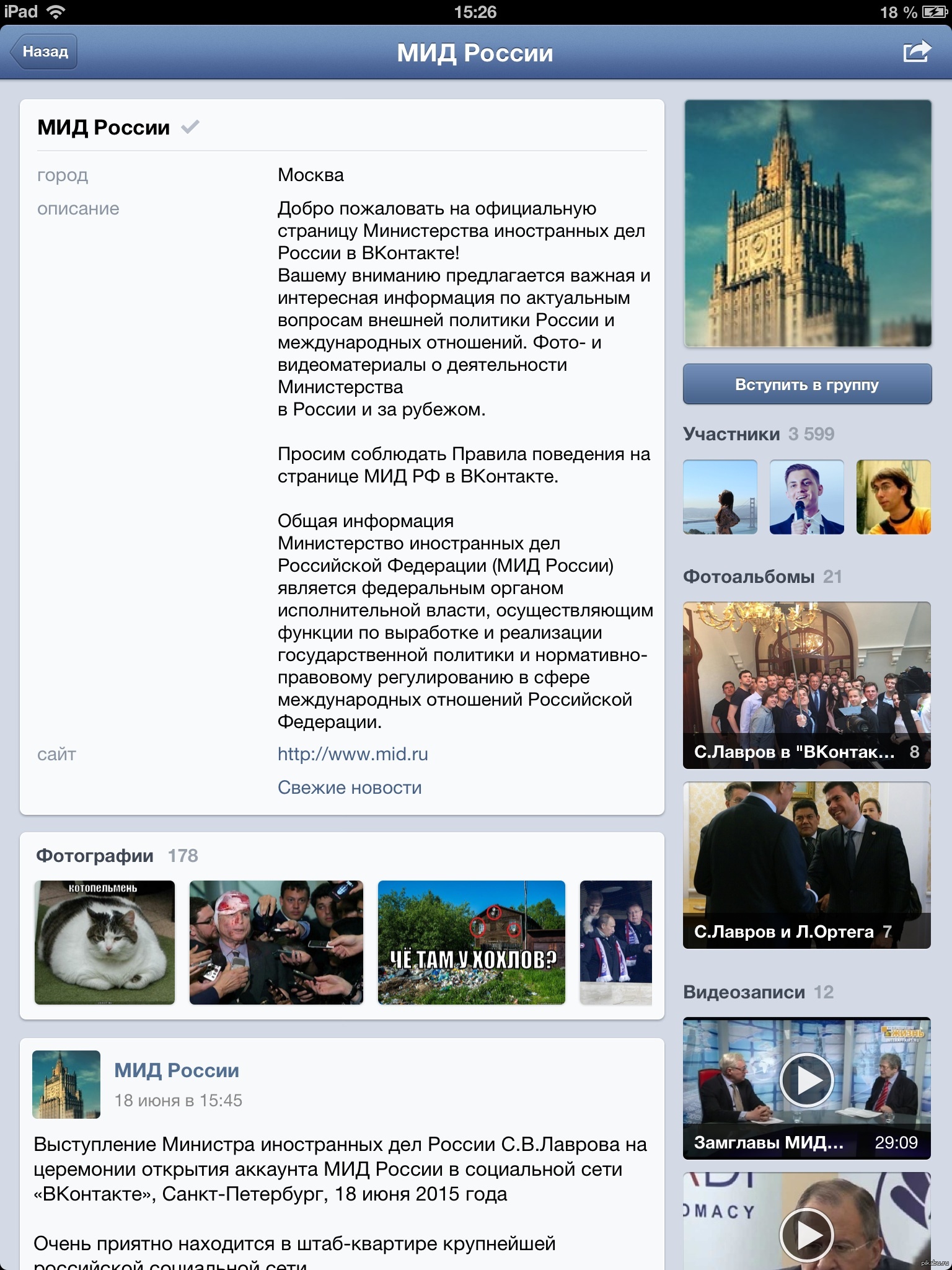Open the С.Лавров в ВКонтакте album
The image size is (952, 1270).
[x=806, y=685]
